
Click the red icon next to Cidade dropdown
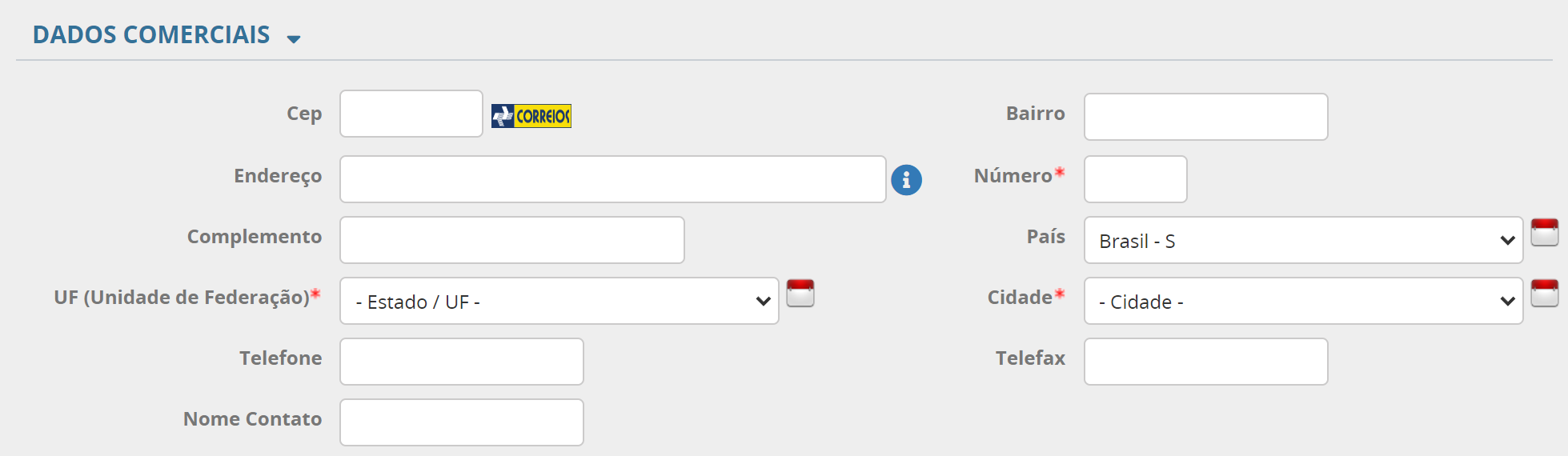pyautogui.click(x=1544, y=294)
